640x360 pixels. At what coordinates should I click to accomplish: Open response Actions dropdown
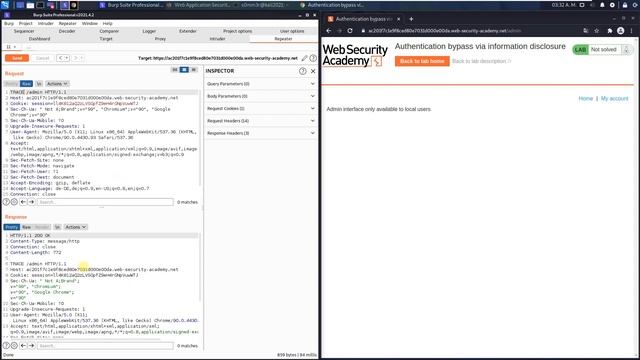coord(76,227)
